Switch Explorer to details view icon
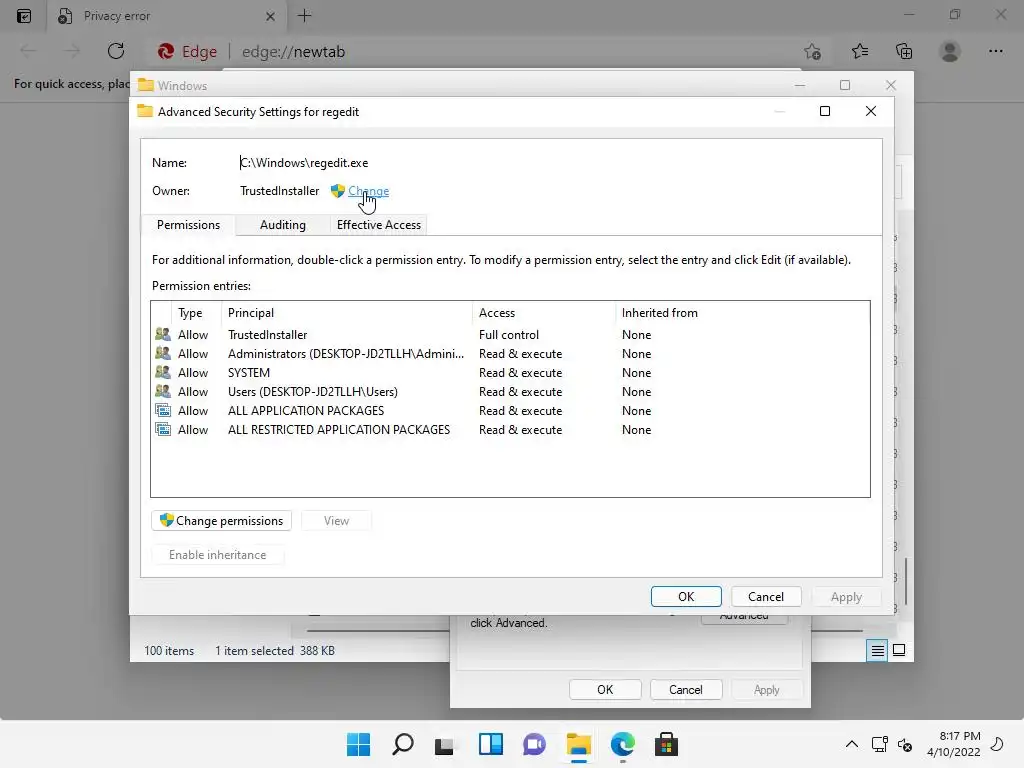The width and height of the screenshot is (1024, 768). coord(877,650)
